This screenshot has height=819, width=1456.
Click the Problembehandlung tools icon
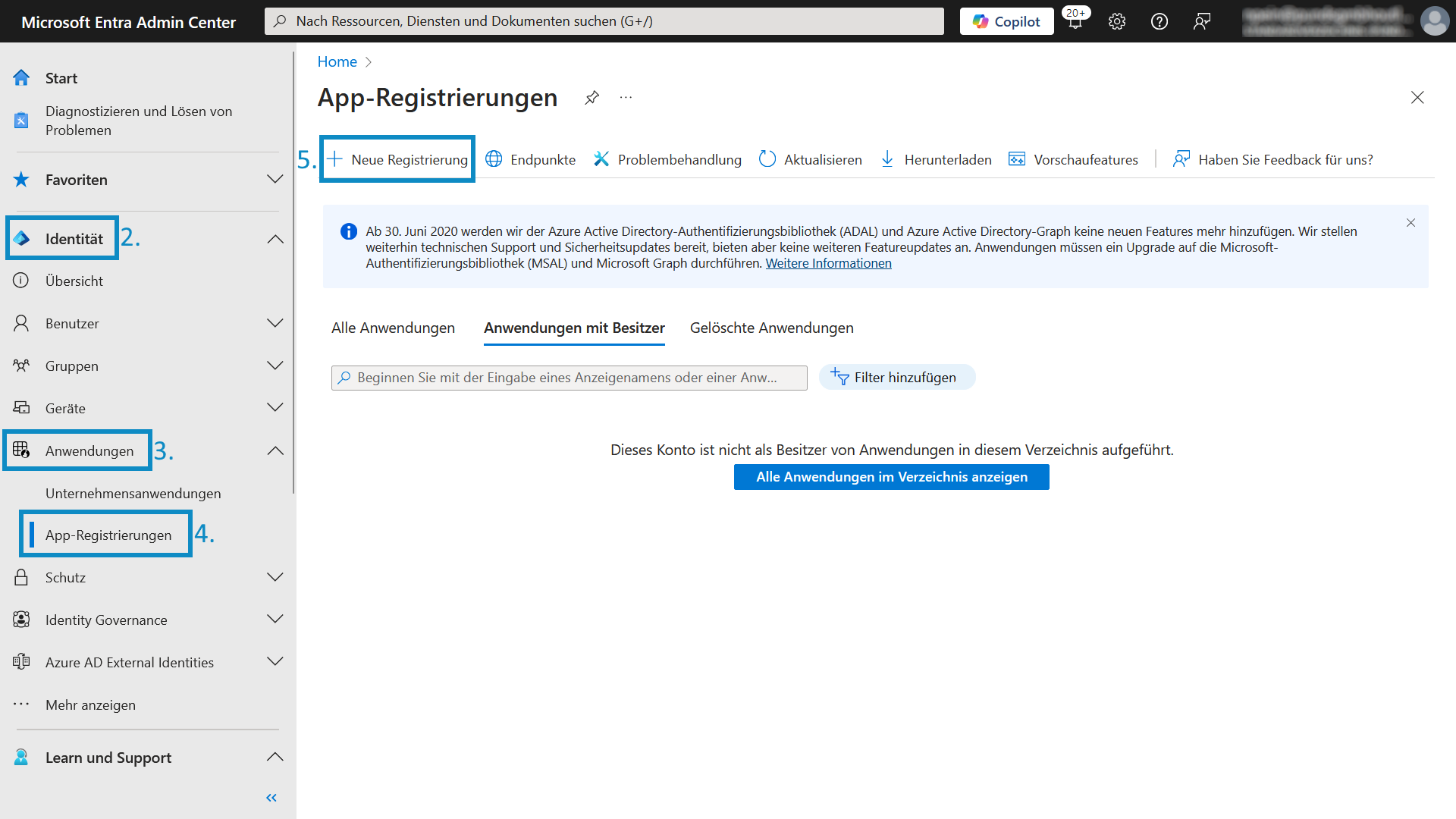[601, 159]
